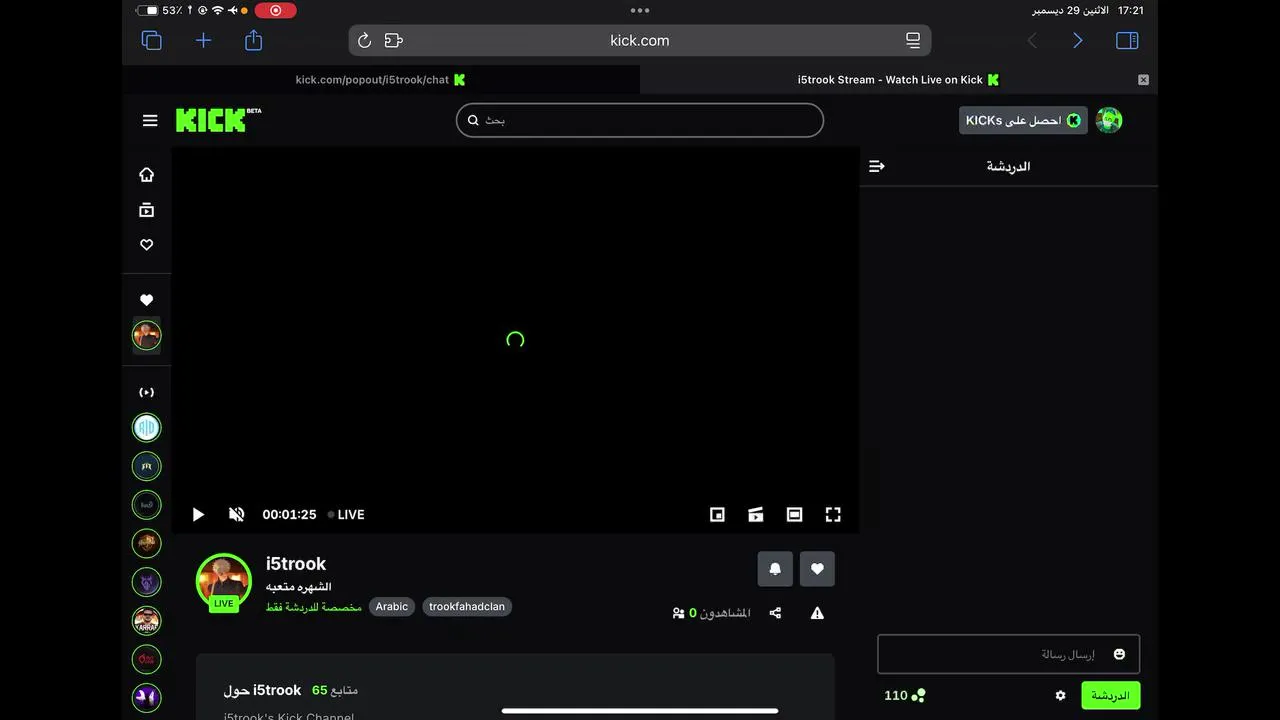This screenshot has height=720, width=1280.
Task: Click the Safari address bar showing kick.com
Action: [640, 40]
